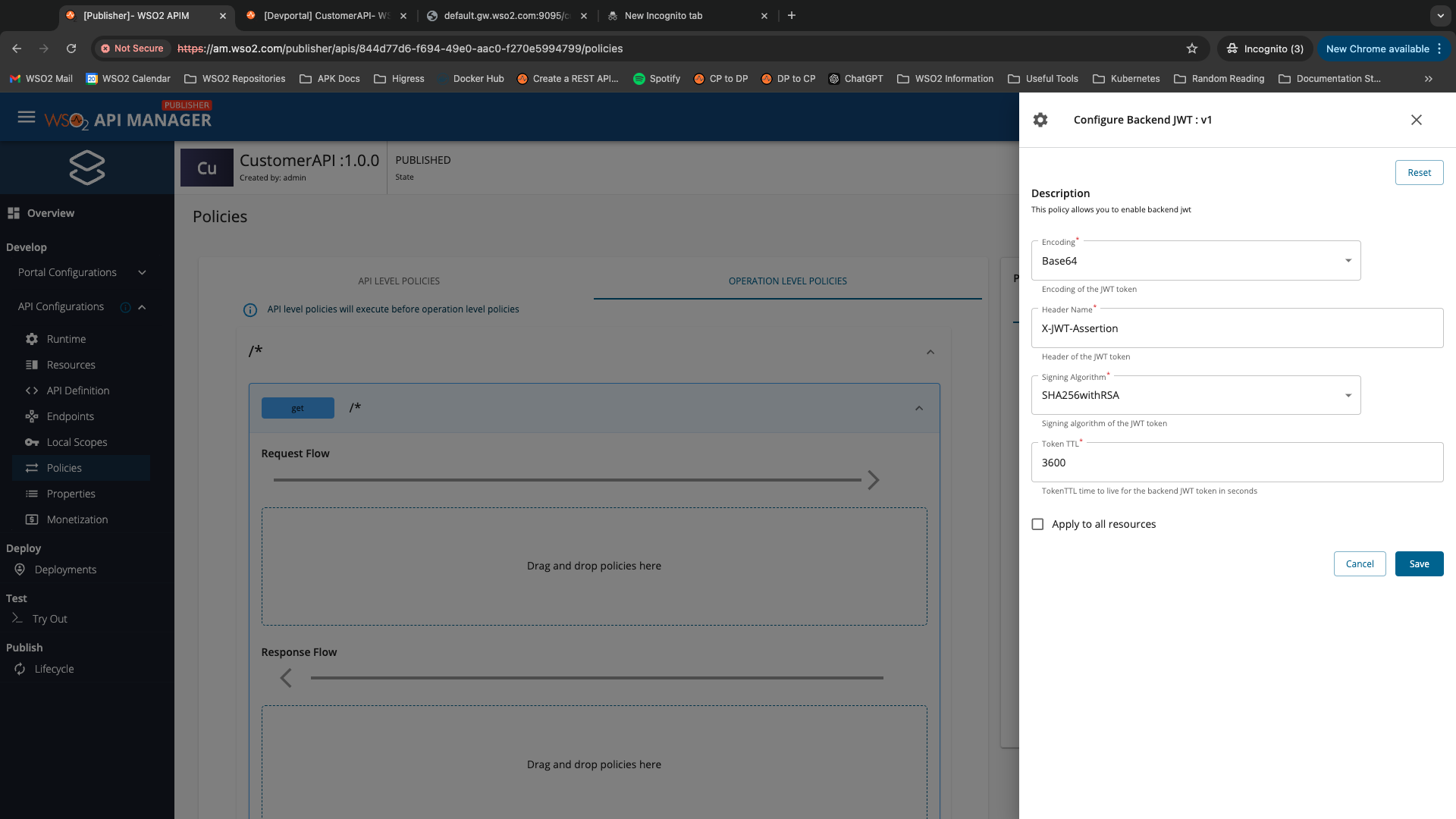This screenshot has height=819, width=1456.
Task: Switch to New Incognito tab
Action: 686,15
